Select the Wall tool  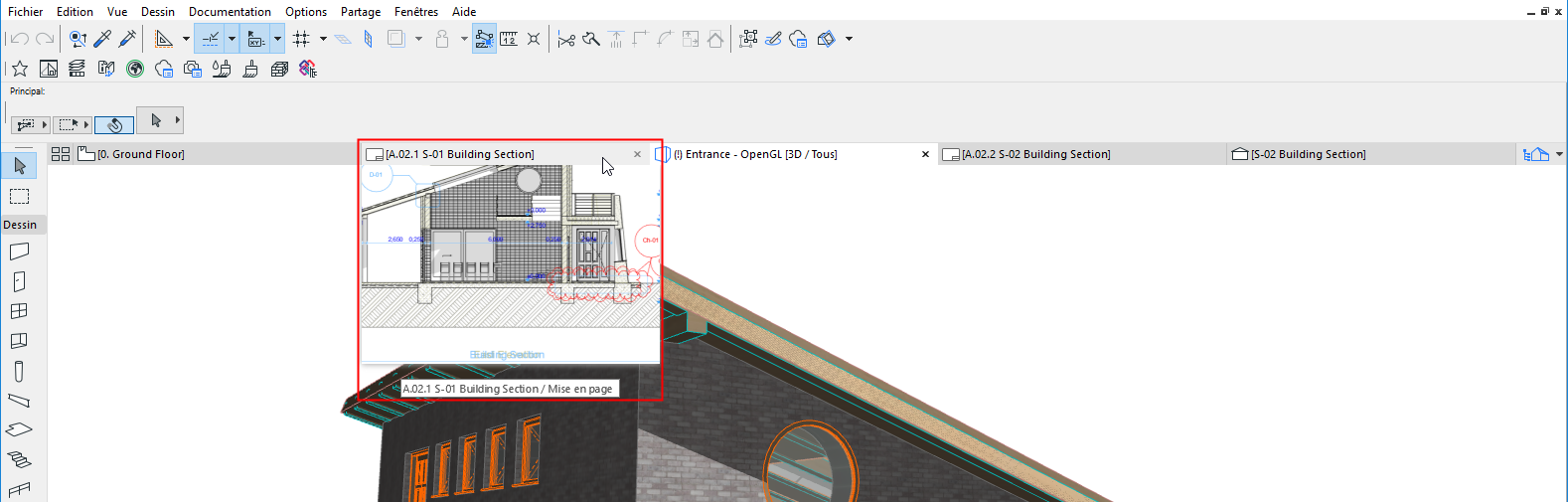coord(19,251)
